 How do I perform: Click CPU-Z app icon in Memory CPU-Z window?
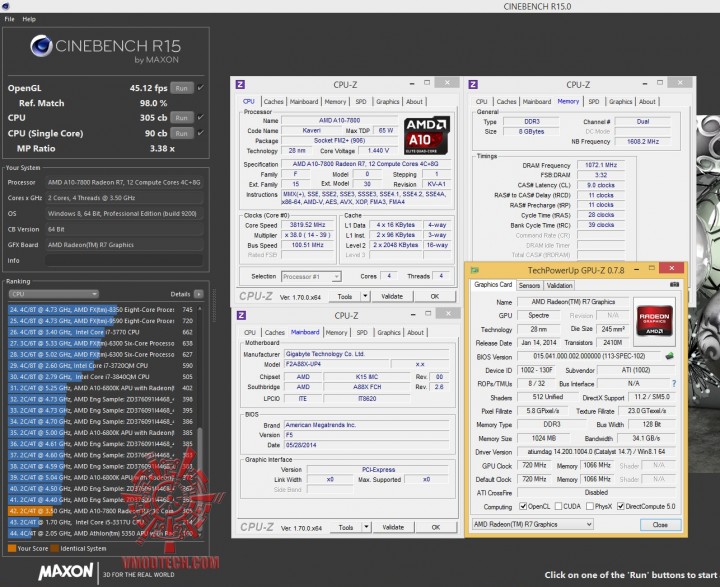click(473, 85)
